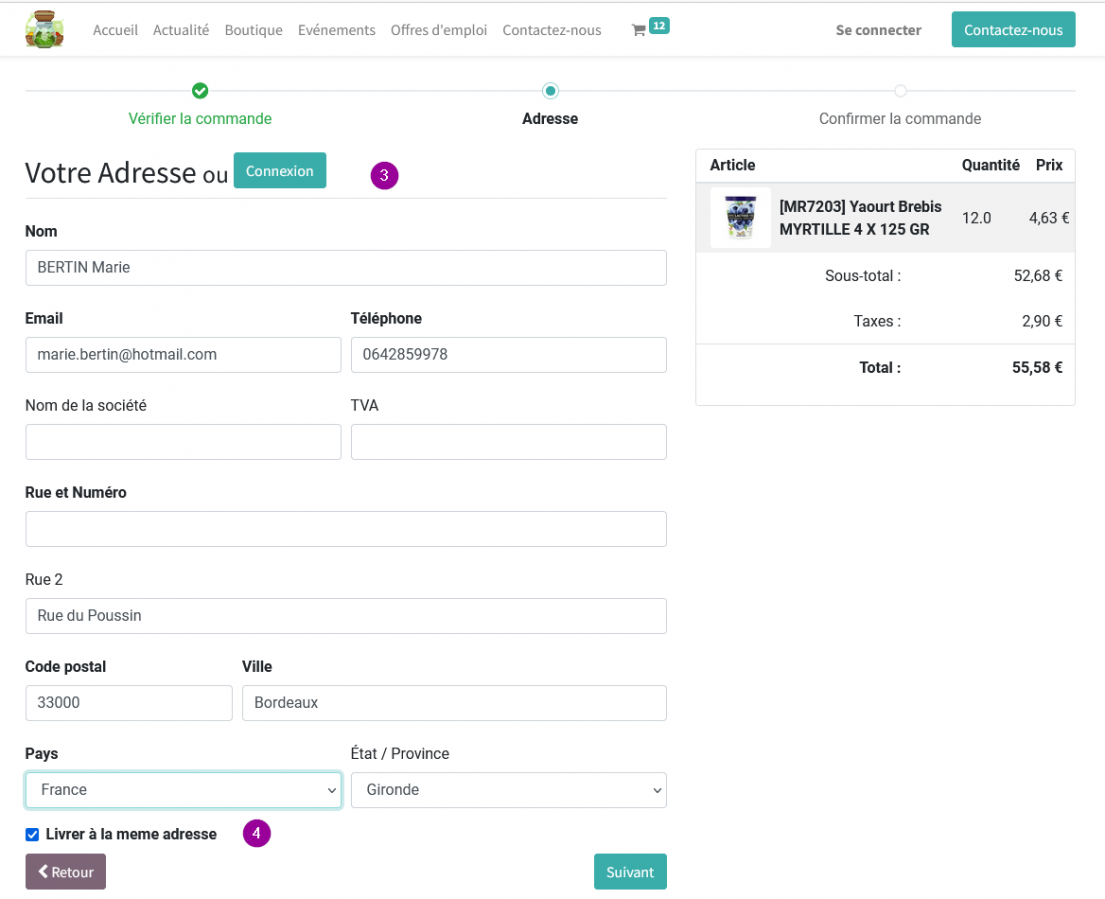The width and height of the screenshot is (1105, 899).
Task: Open Contactez-nous in the navigation menu
Action: 552,30
